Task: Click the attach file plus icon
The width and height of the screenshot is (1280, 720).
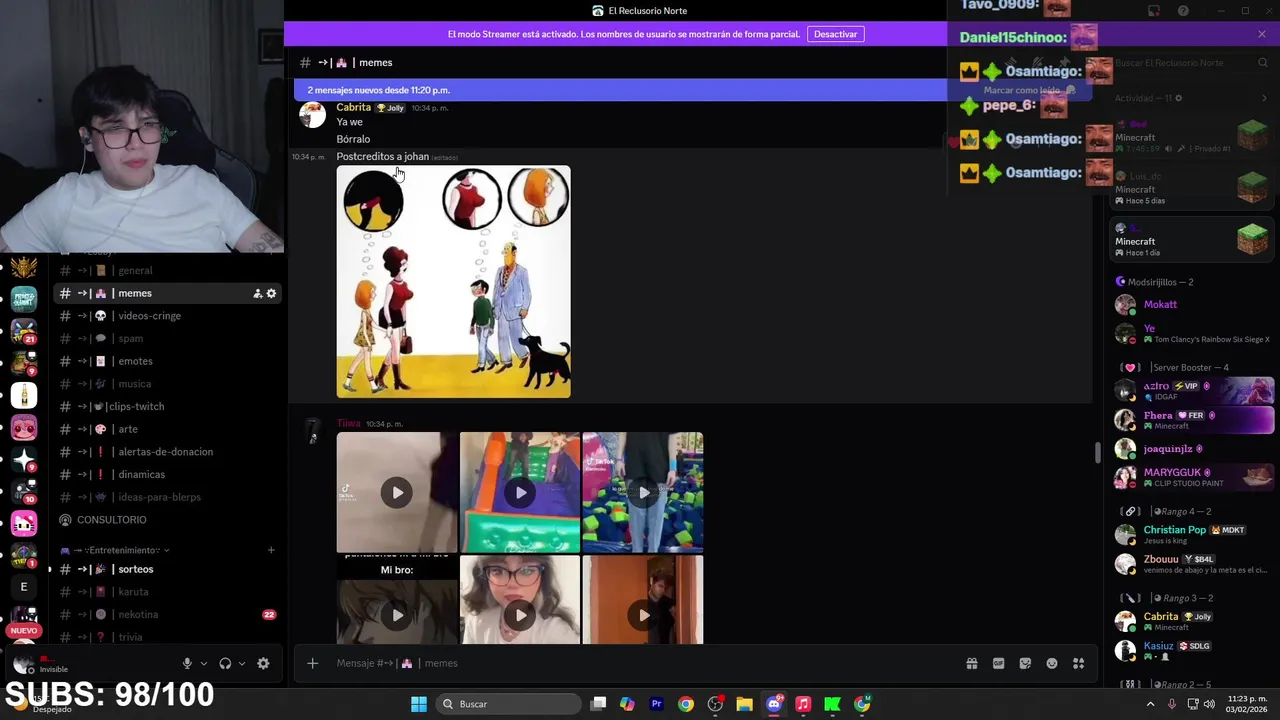Action: (x=312, y=663)
